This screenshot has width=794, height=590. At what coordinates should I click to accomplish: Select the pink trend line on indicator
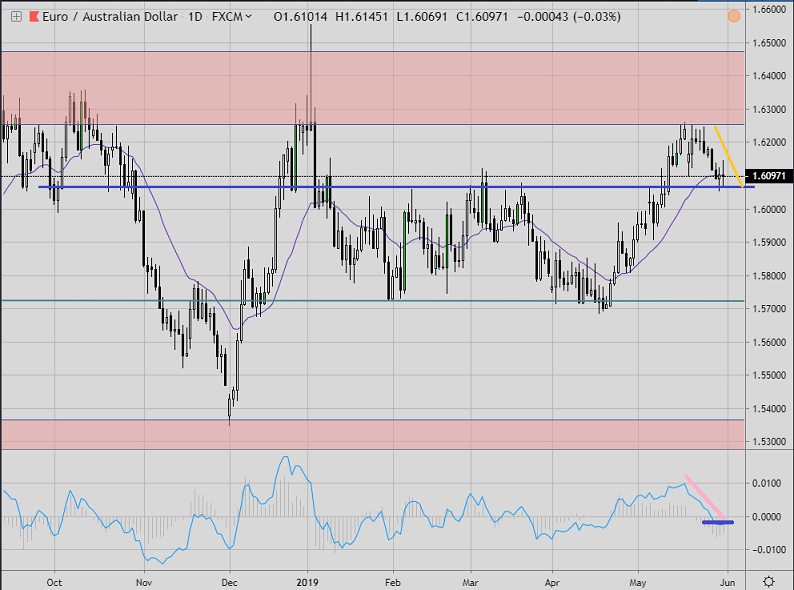[x=705, y=497]
